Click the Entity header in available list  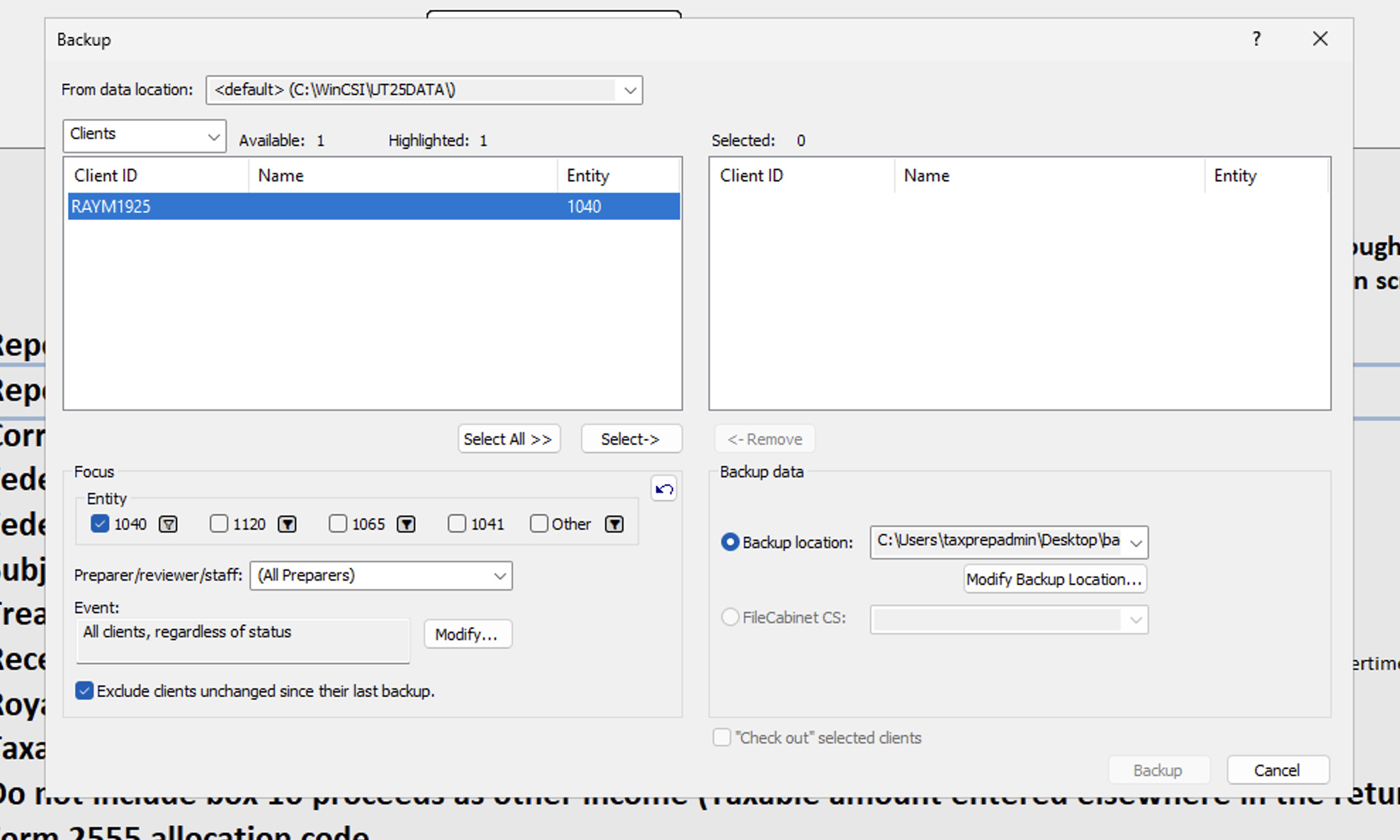point(619,175)
